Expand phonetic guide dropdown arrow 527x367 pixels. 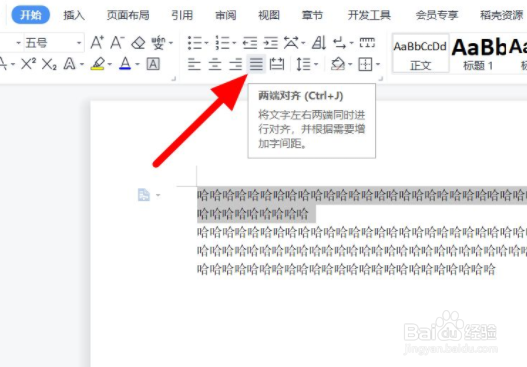click(x=171, y=43)
